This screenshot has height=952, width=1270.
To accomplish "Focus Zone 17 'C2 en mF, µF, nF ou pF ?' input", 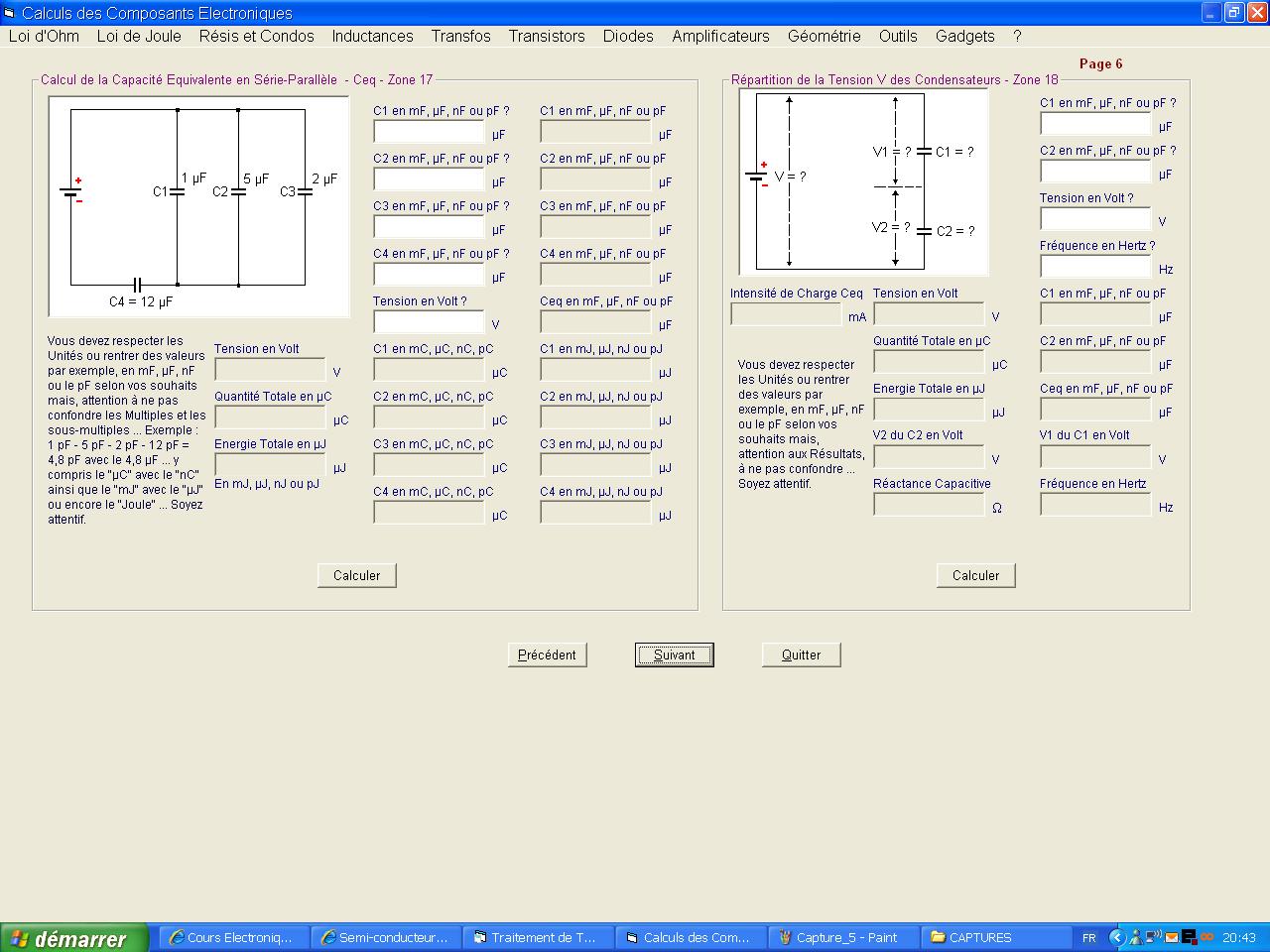I will (429, 179).
